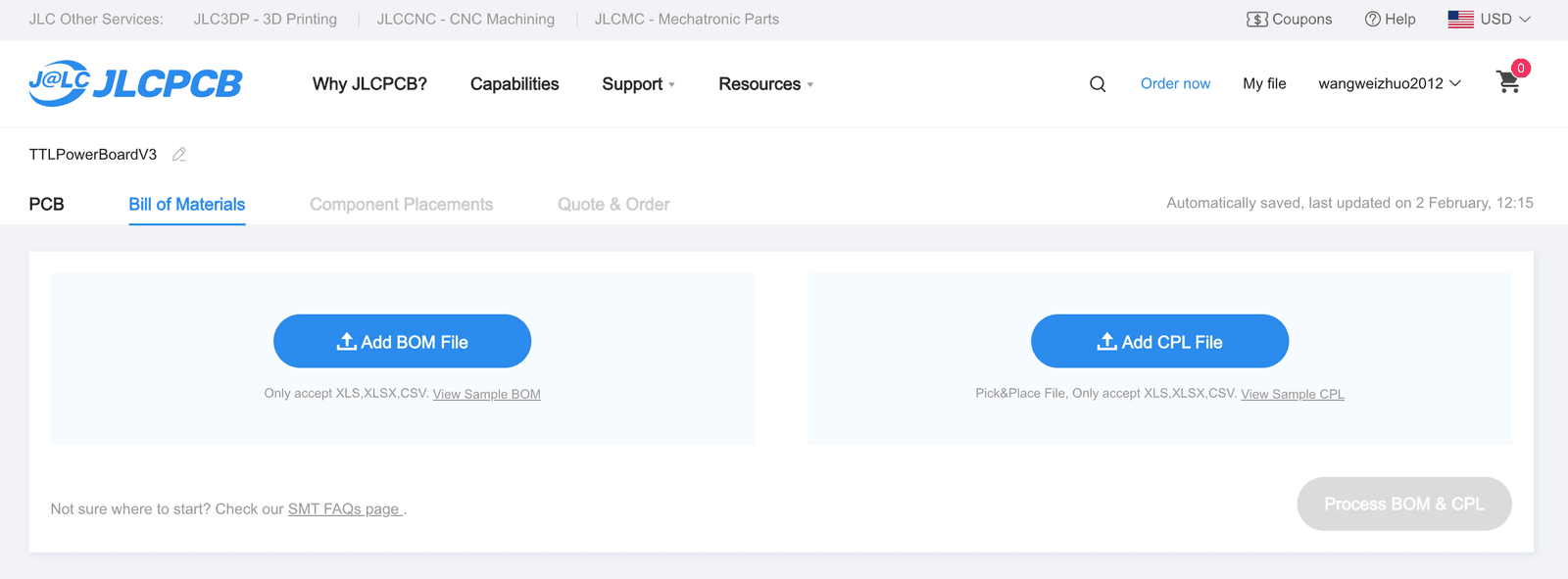Click the JLCPCB logo
1568x579 pixels.
click(x=135, y=83)
